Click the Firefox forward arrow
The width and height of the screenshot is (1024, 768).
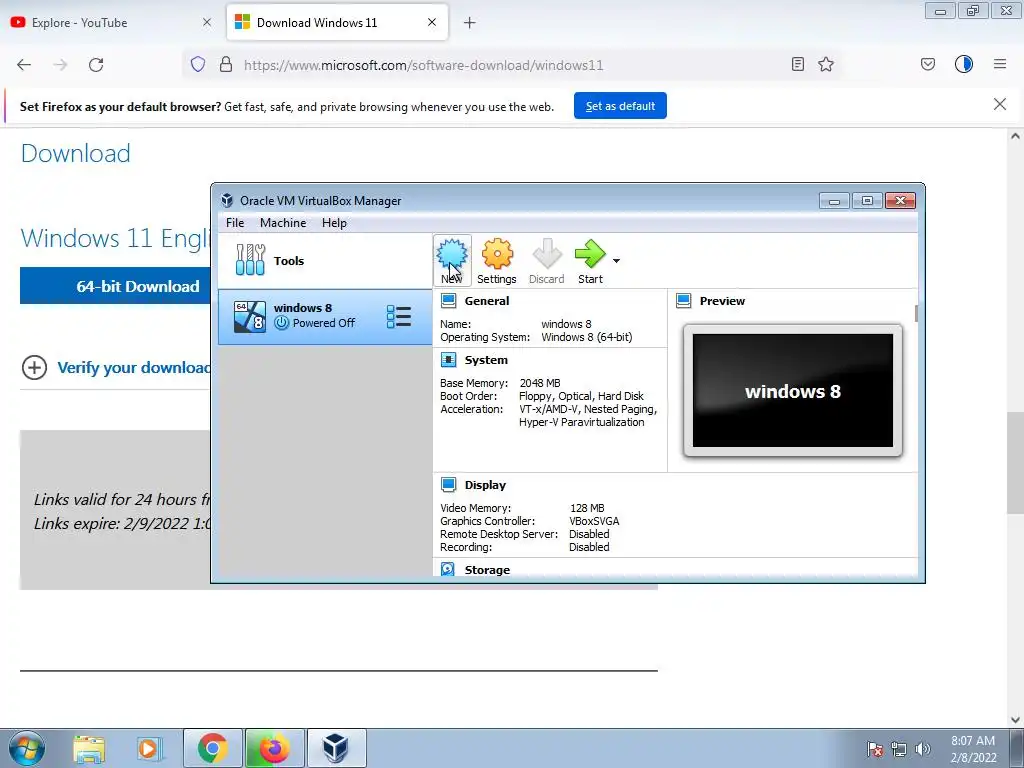point(60,65)
